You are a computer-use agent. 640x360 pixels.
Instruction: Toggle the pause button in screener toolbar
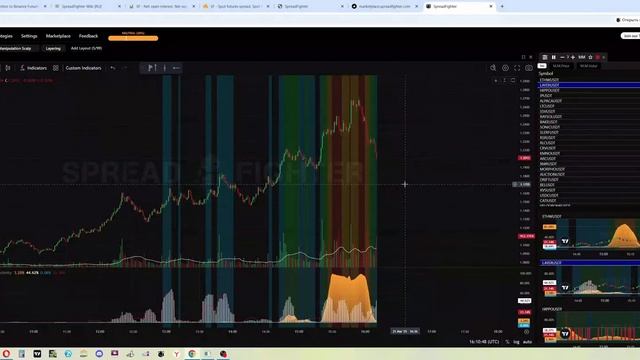[553, 57]
